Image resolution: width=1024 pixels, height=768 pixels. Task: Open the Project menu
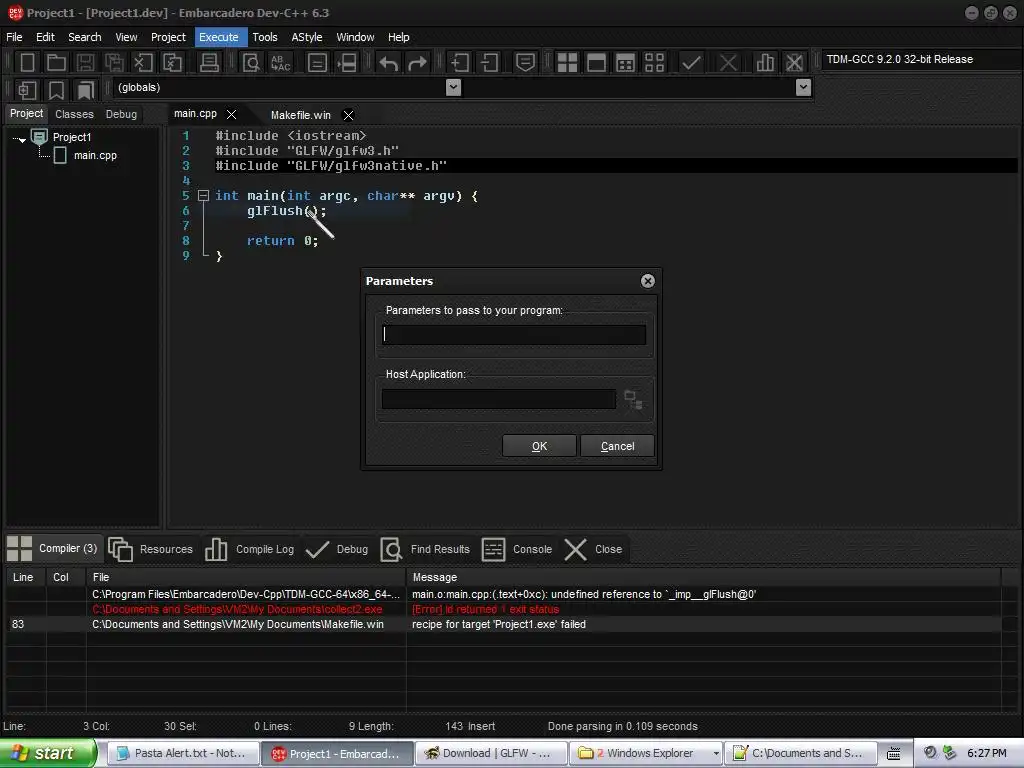pyautogui.click(x=168, y=37)
